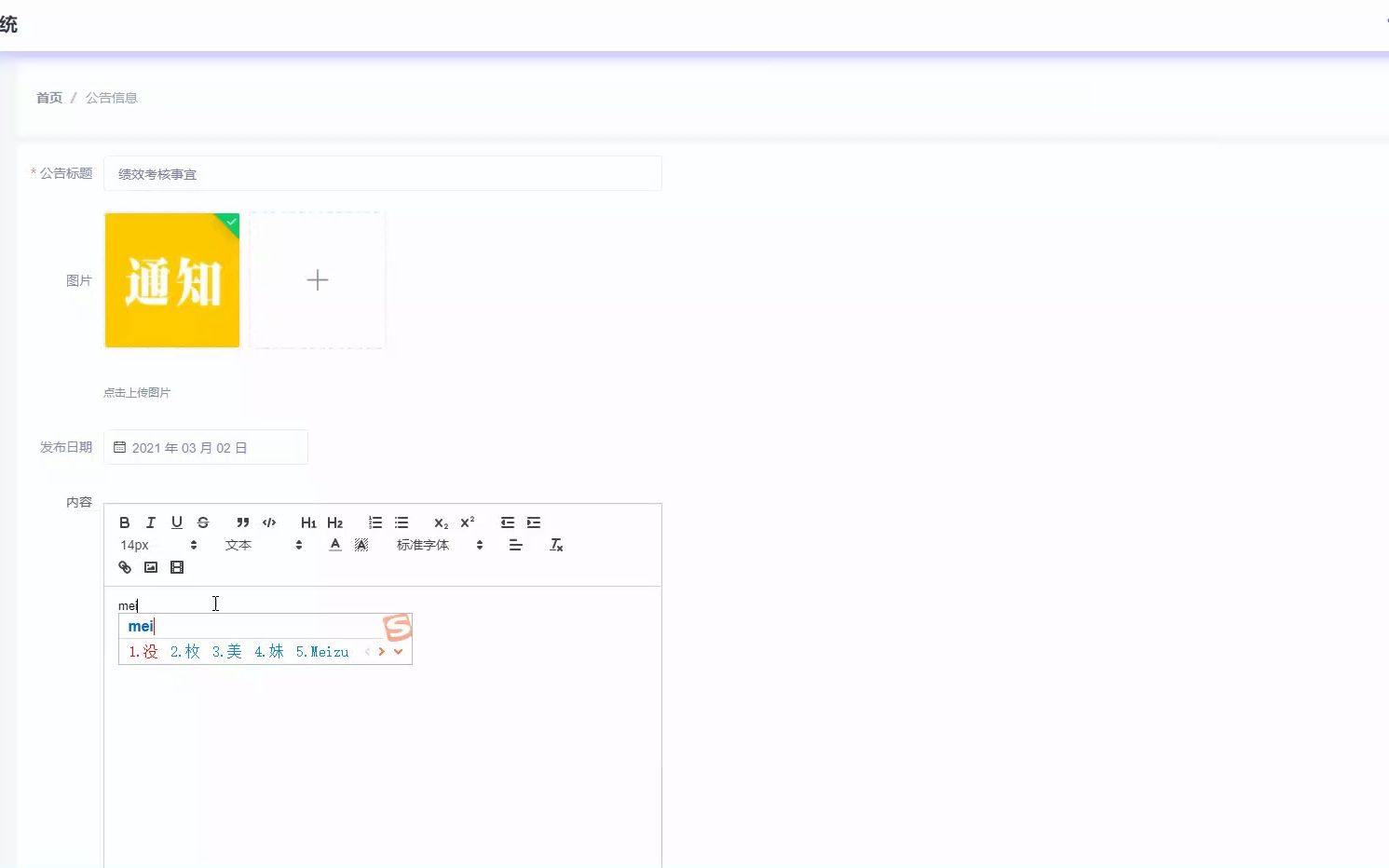The width and height of the screenshot is (1389, 868).
Task: Expand the IME candidate list chevron
Action: coord(400,652)
